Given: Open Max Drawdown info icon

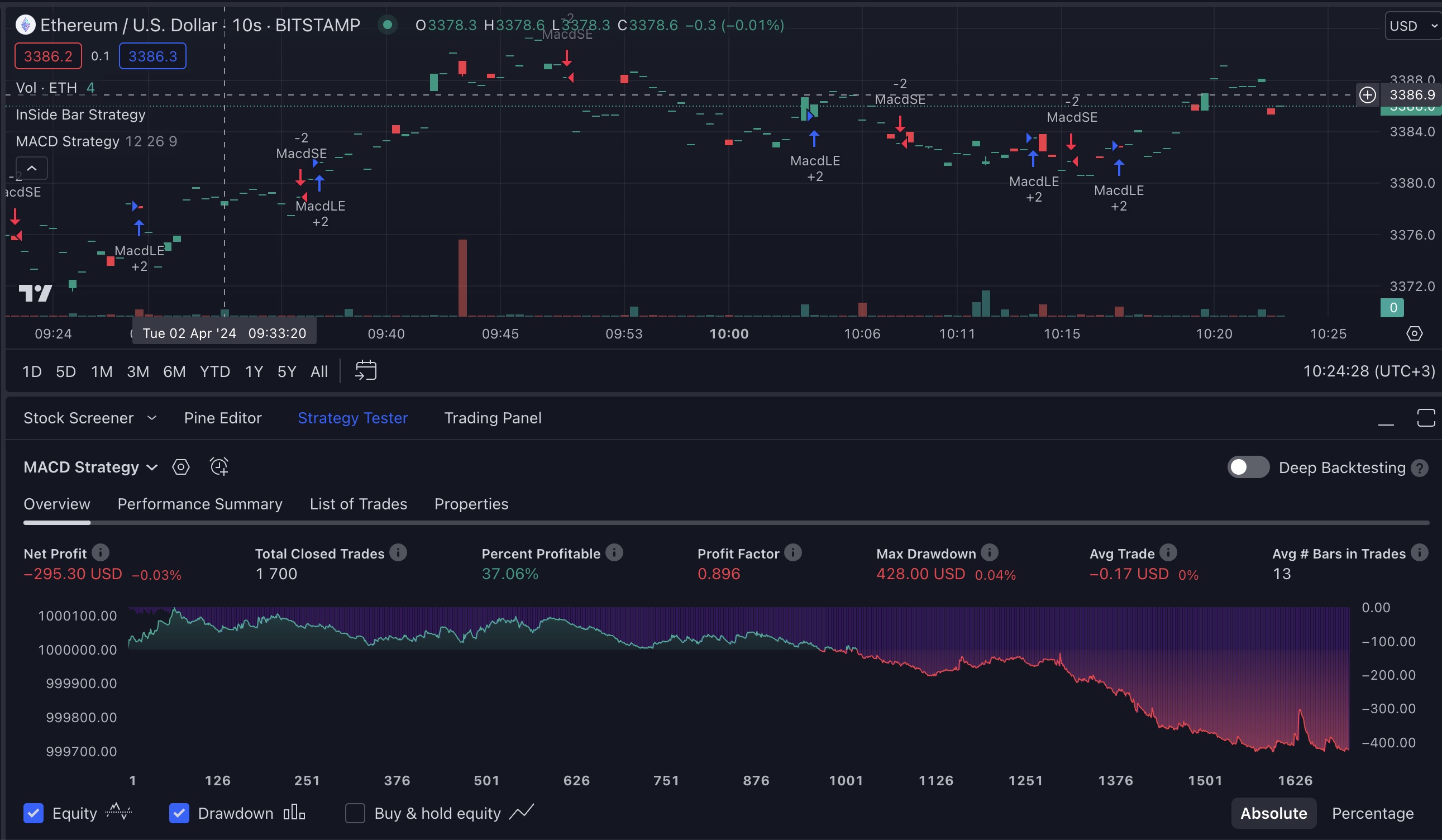Looking at the screenshot, I should (x=990, y=553).
